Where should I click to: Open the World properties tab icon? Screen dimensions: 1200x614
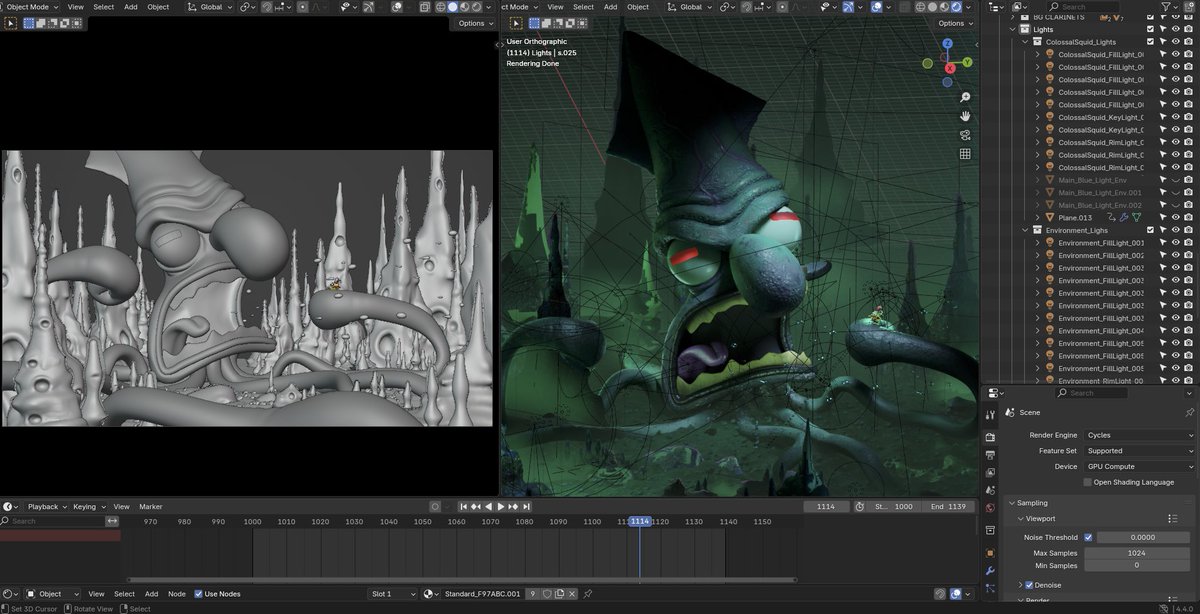[990, 507]
